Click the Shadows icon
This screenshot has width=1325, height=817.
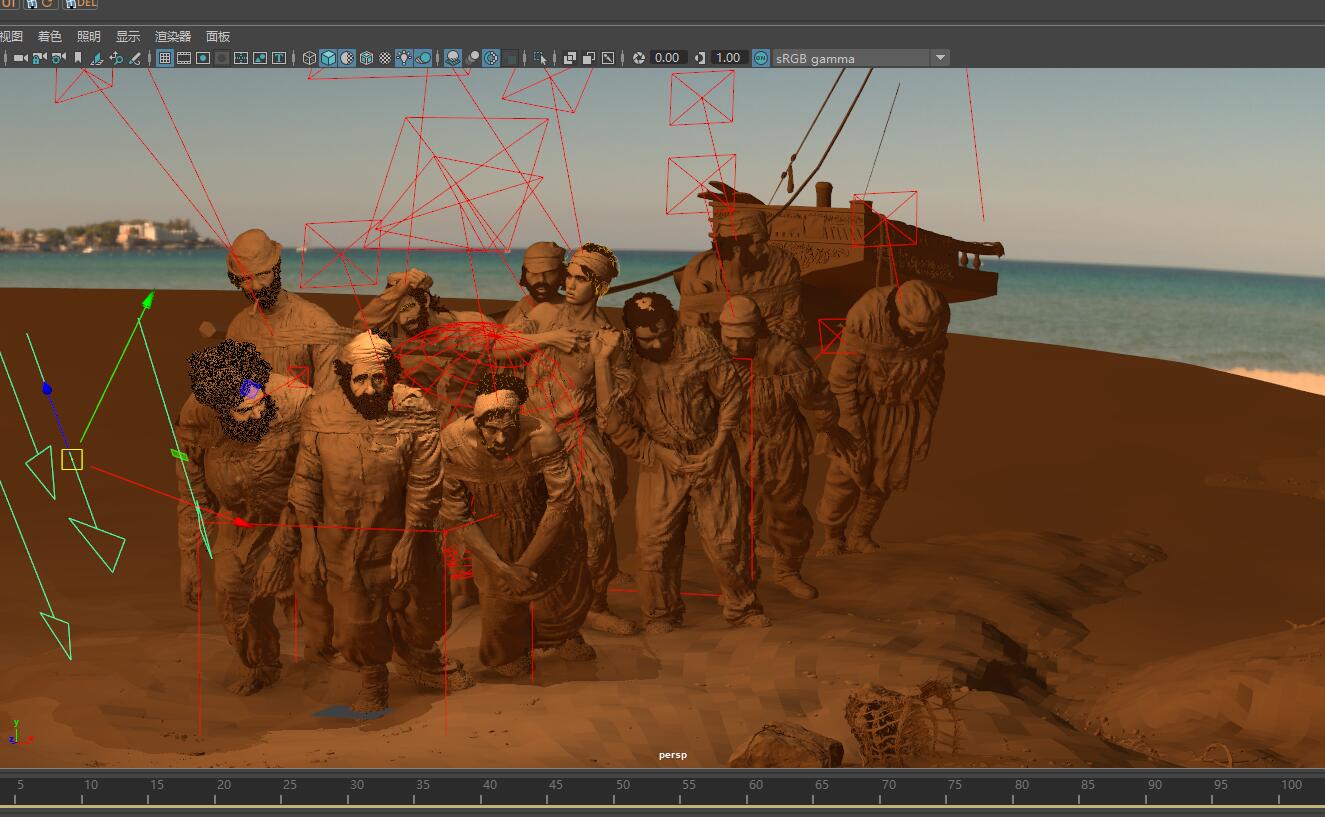tap(423, 58)
